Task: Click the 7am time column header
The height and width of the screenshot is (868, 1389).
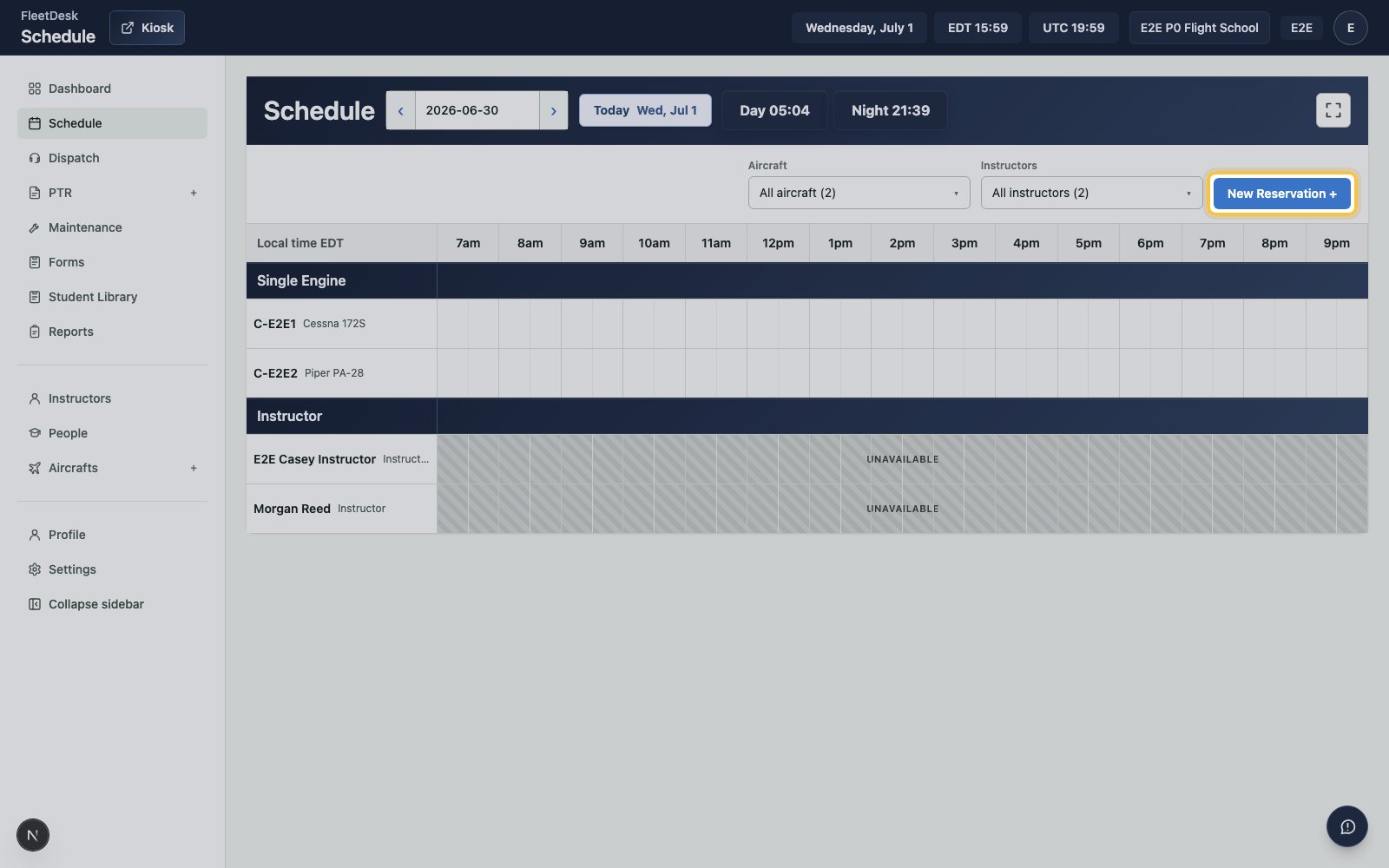Action: coord(468,243)
